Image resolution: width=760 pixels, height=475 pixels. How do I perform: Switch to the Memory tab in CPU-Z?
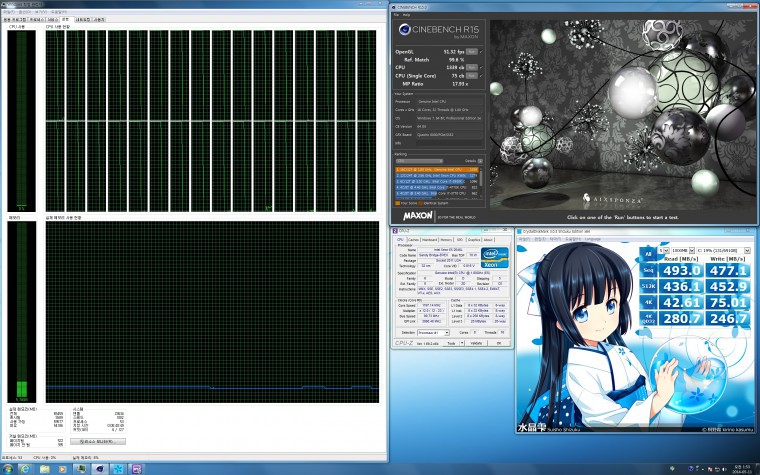[446, 239]
